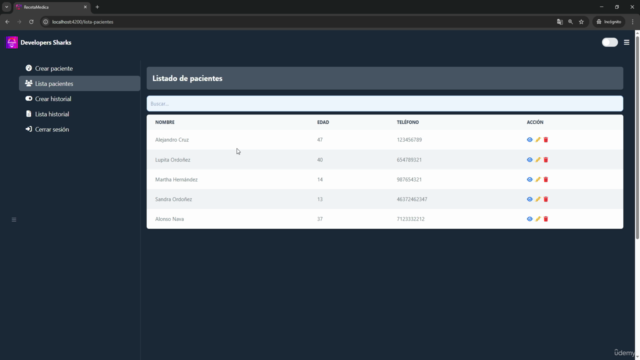
Task: View details of Sandra Ordoñez
Action: coord(529,199)
